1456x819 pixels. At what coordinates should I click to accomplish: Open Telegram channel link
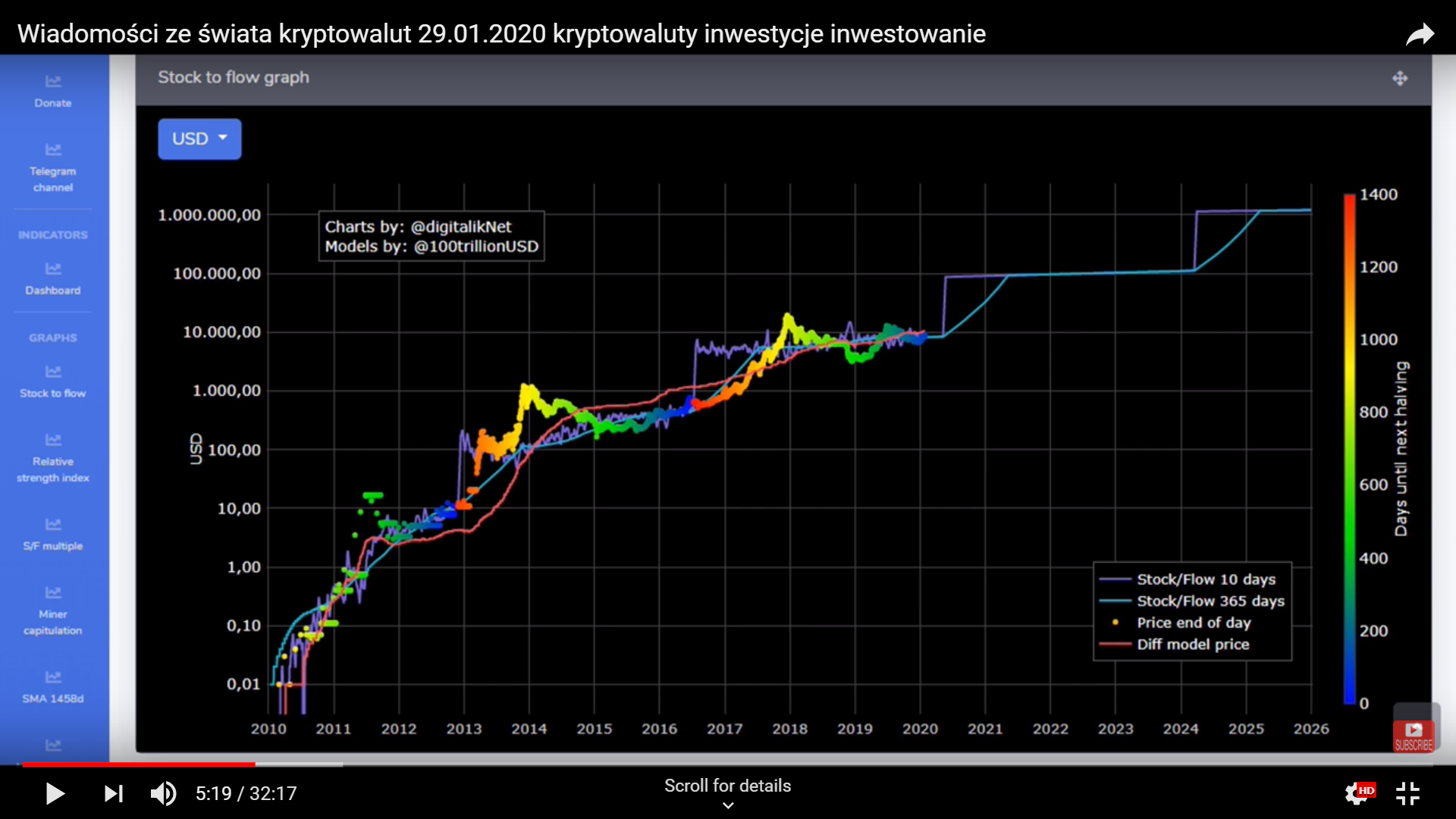[53, 180]
